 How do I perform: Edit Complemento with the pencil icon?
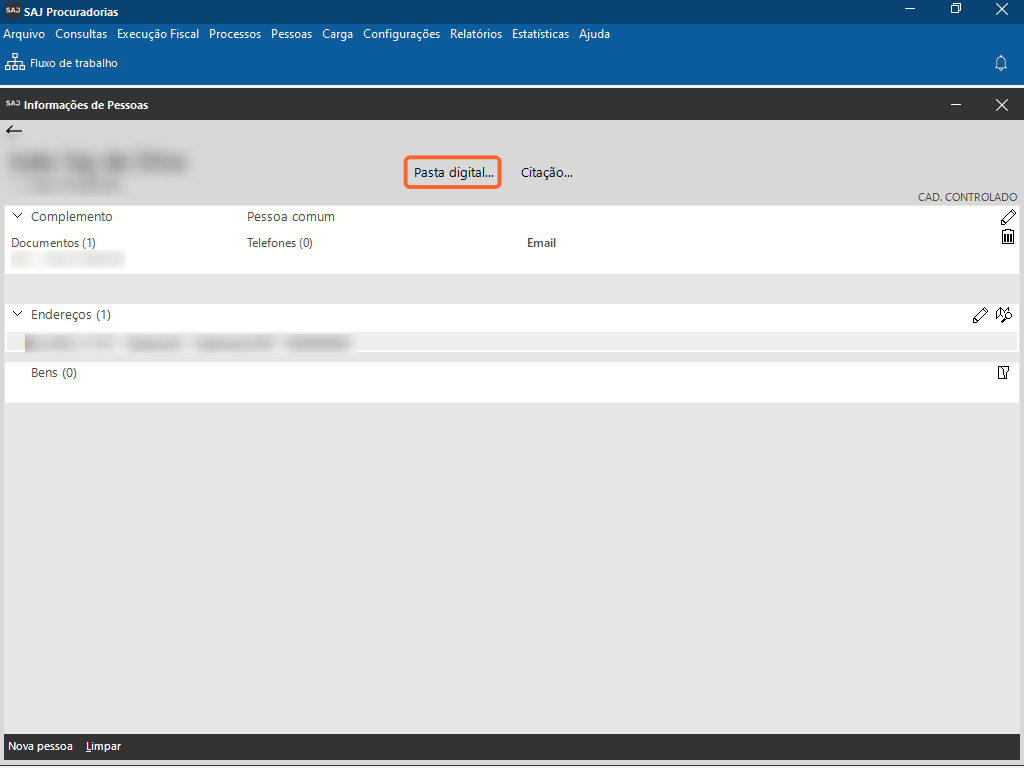click(x=1008, y=217)
